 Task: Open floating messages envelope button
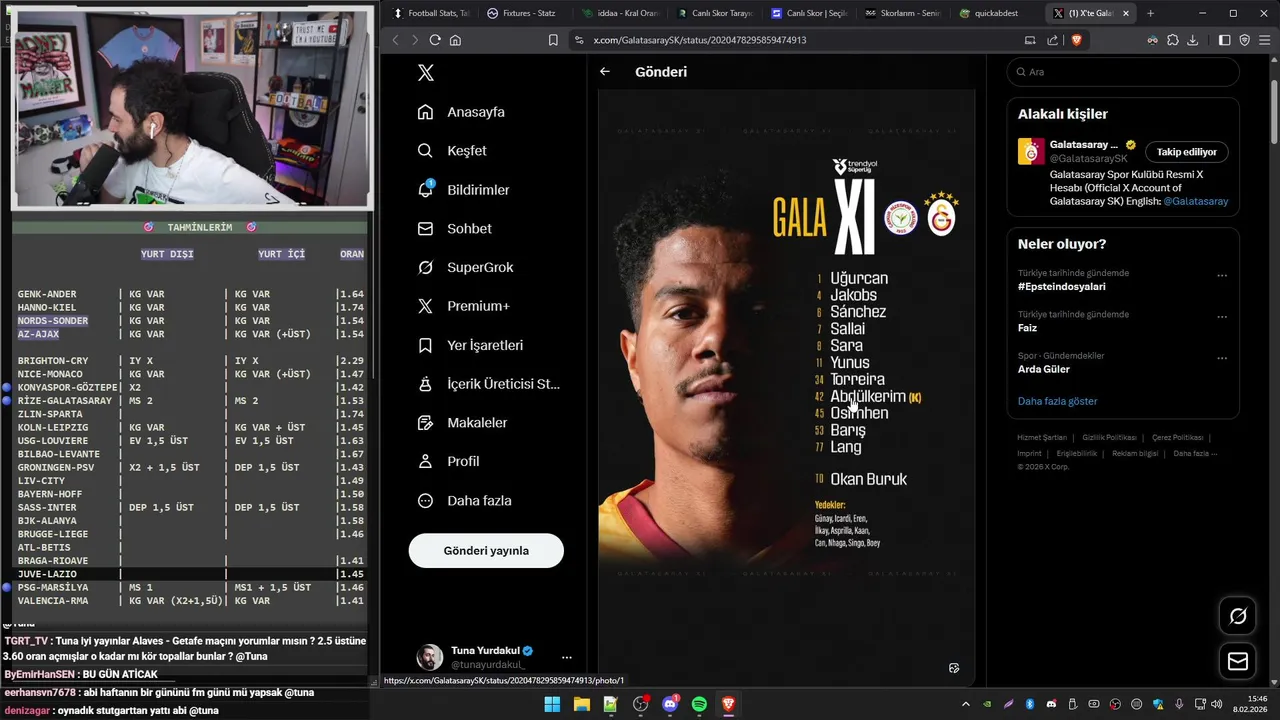(1238, 662)
